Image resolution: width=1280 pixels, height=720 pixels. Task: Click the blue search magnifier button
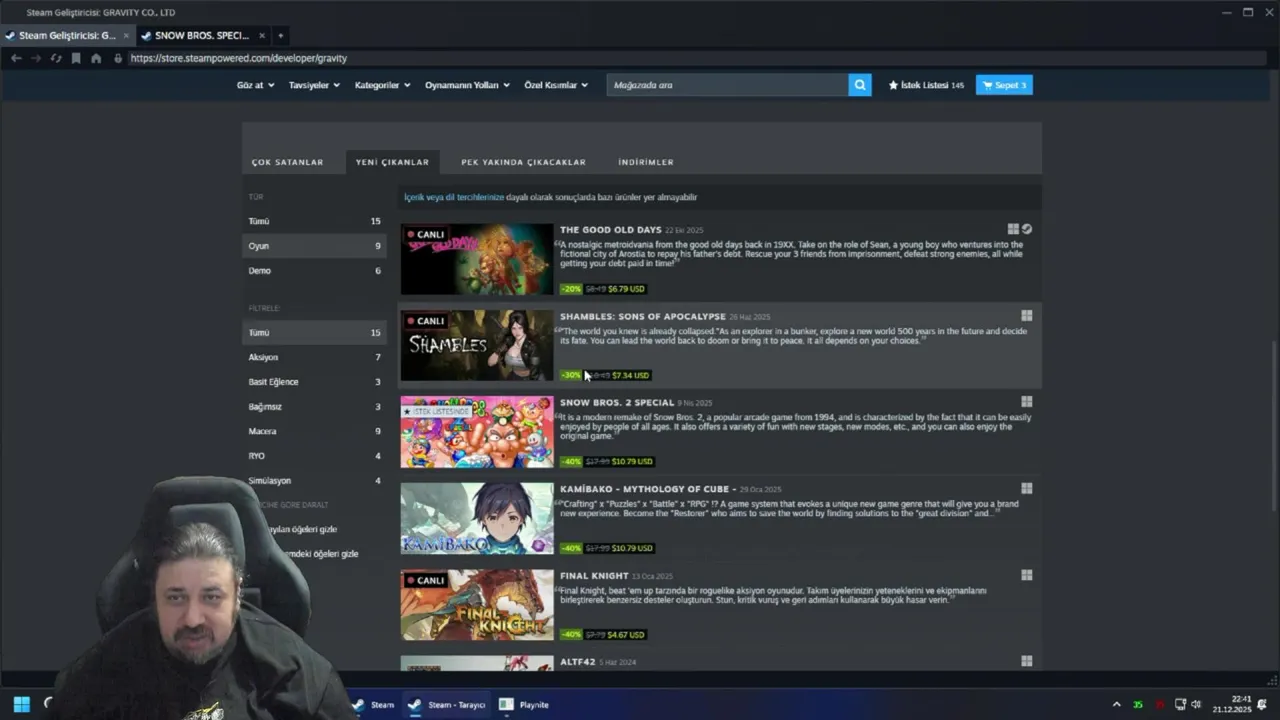click(x=860, y=85)
